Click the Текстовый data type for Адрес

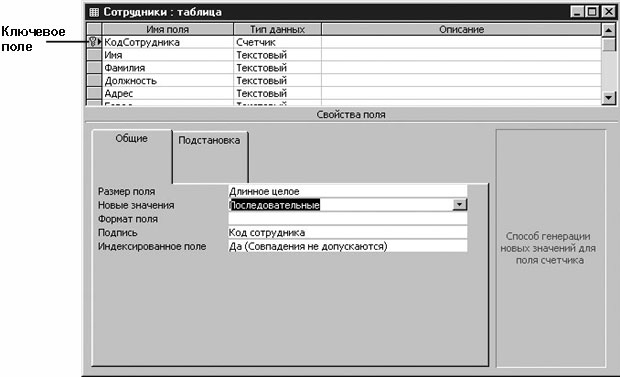click(x=277, y=93)
